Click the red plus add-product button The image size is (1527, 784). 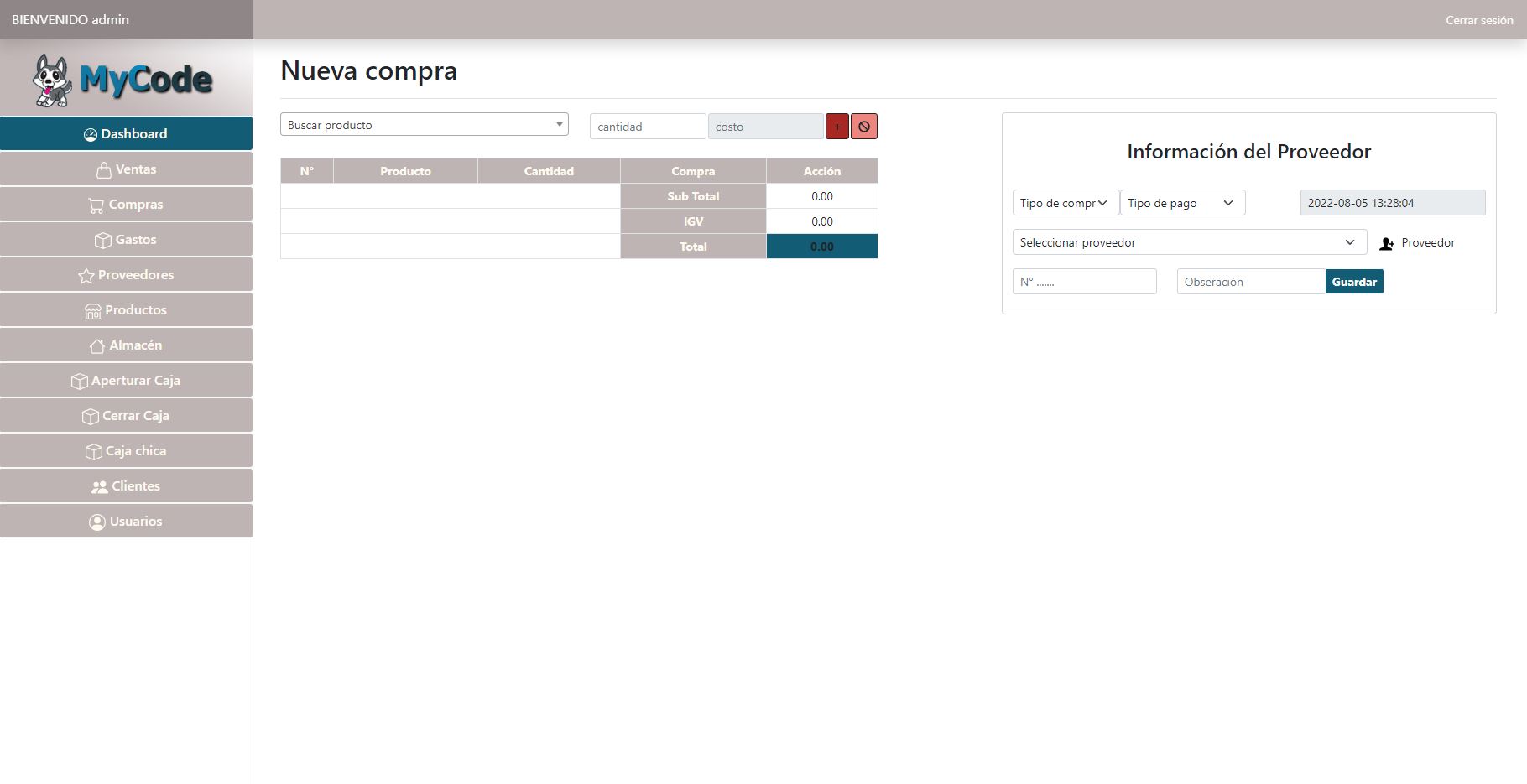pyautogui.click(x=836, y=127)
